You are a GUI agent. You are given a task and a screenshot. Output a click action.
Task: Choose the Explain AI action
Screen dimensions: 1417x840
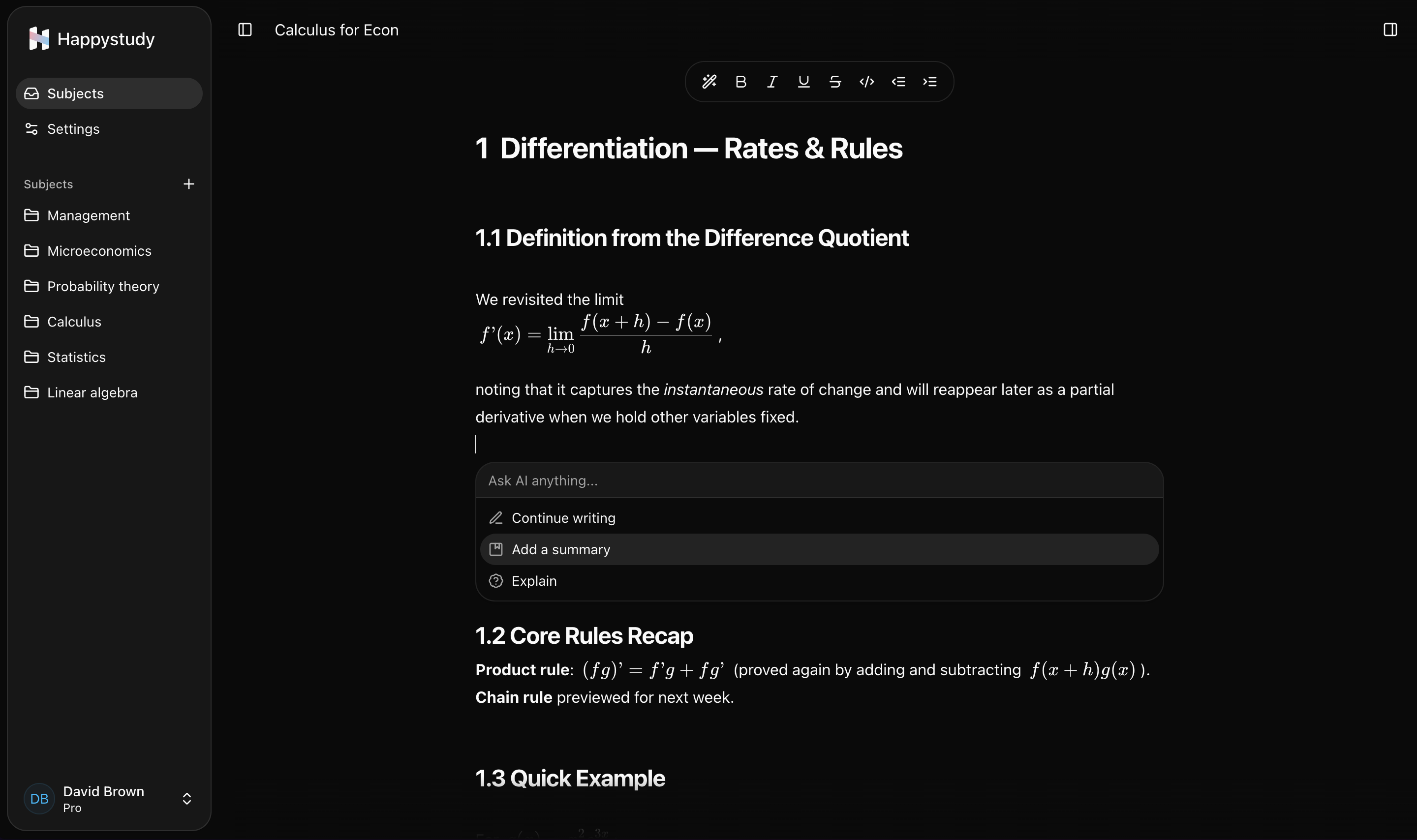[x=534, y=580]
